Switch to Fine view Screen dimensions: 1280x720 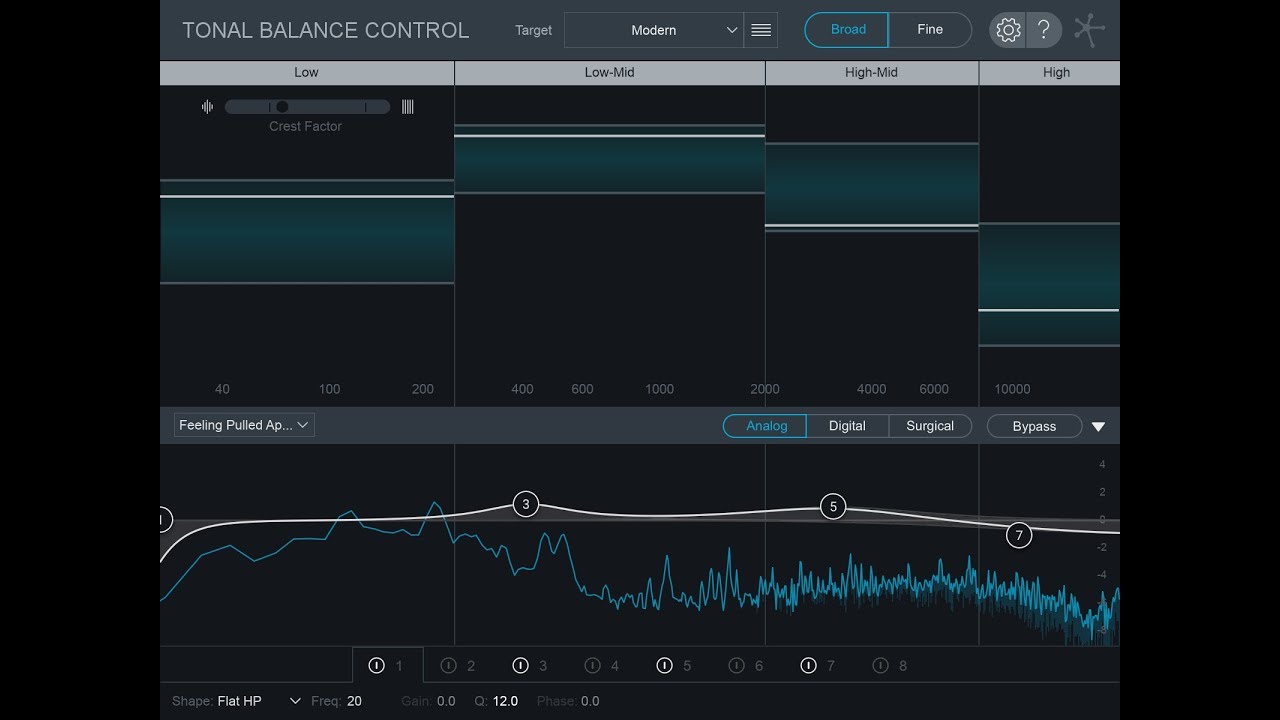click(930, 30)
